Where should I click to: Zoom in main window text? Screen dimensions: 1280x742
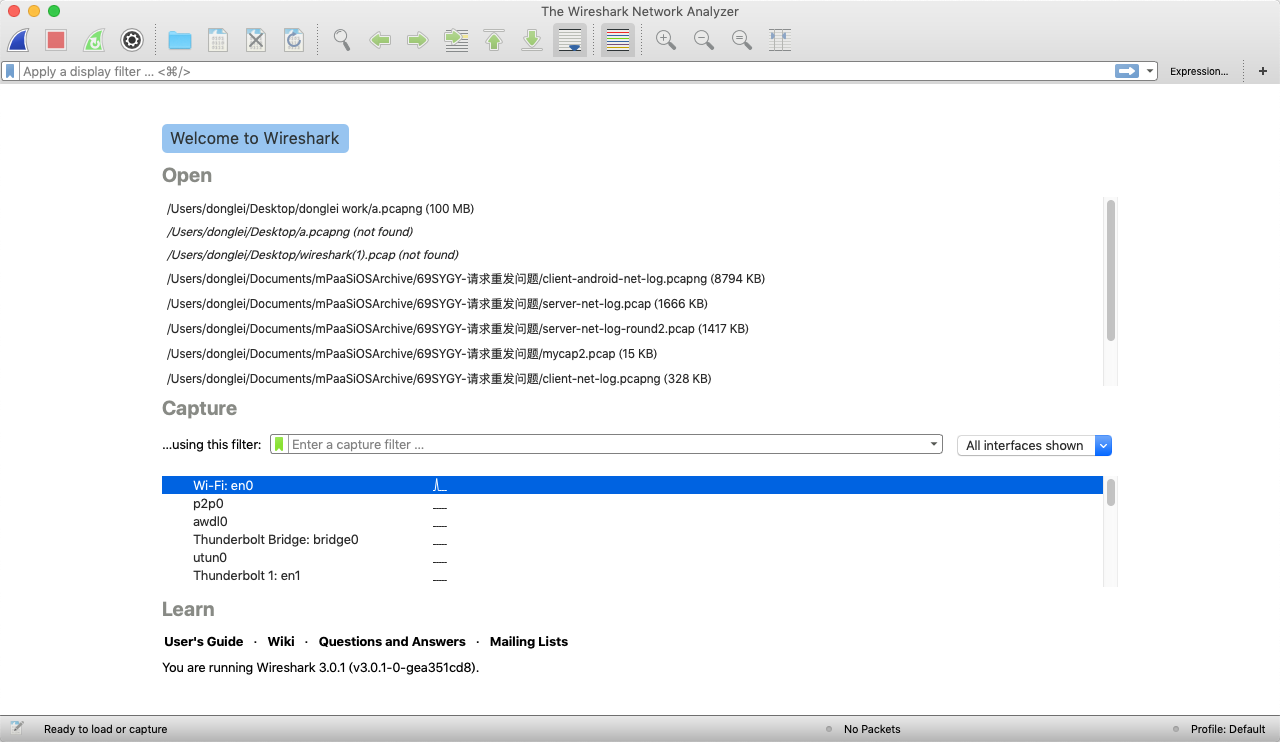click(x=666, y=40)
